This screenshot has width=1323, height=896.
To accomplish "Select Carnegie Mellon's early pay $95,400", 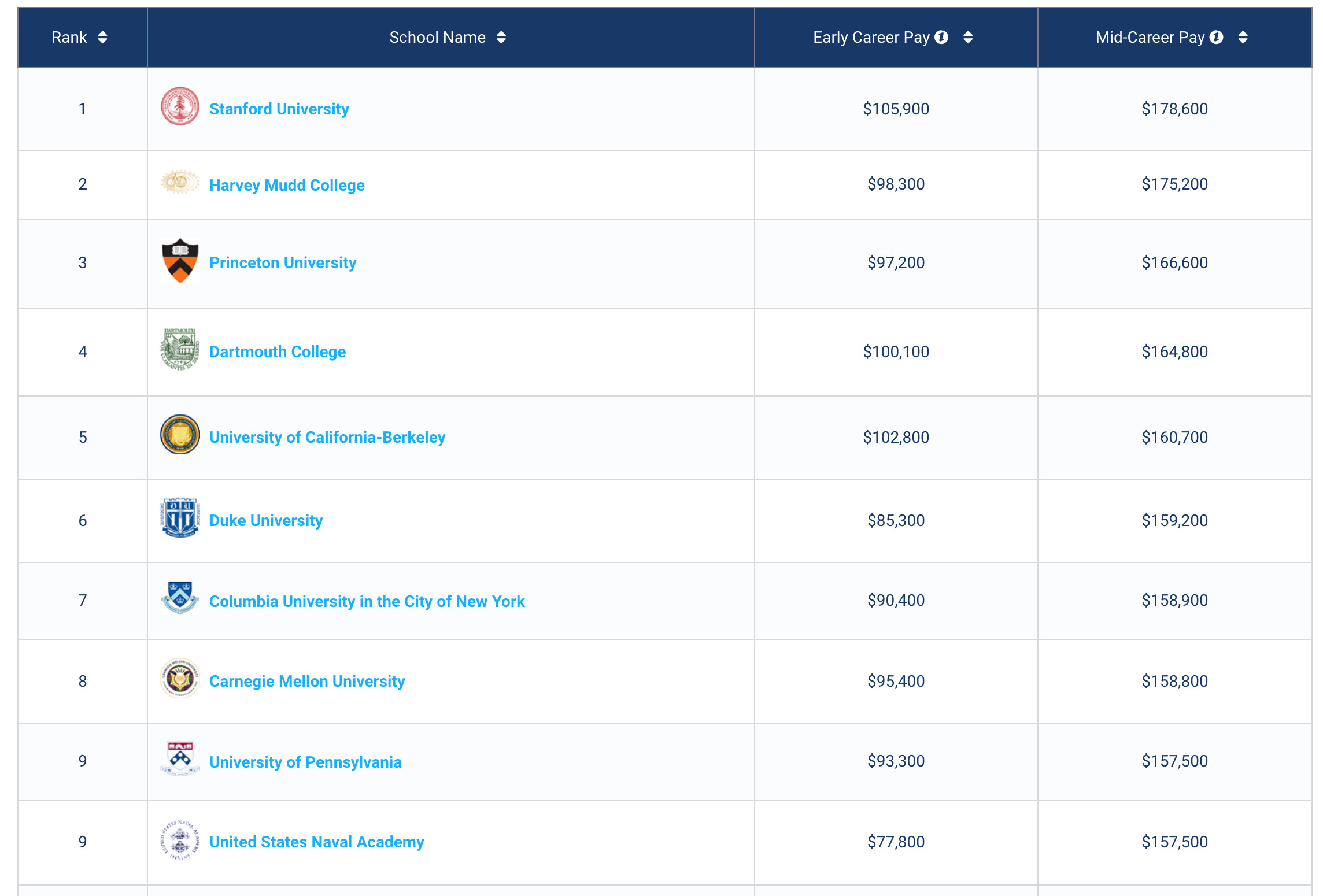I will click(896, 681).
